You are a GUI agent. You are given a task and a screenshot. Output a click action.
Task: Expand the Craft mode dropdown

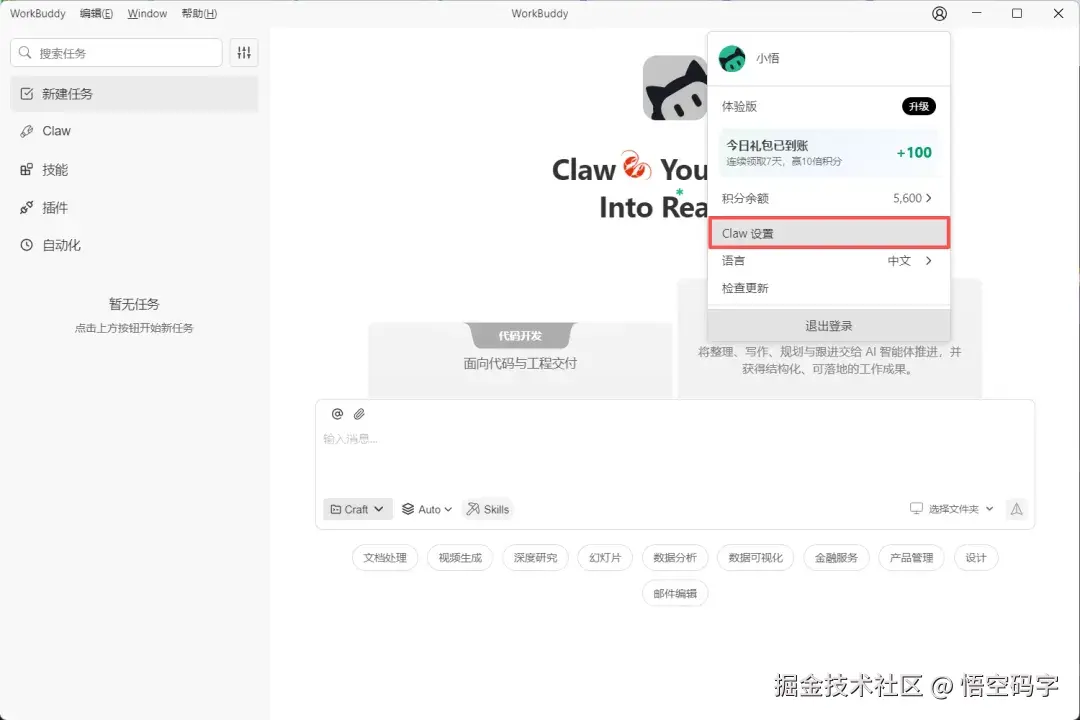[x=357, y=509]
